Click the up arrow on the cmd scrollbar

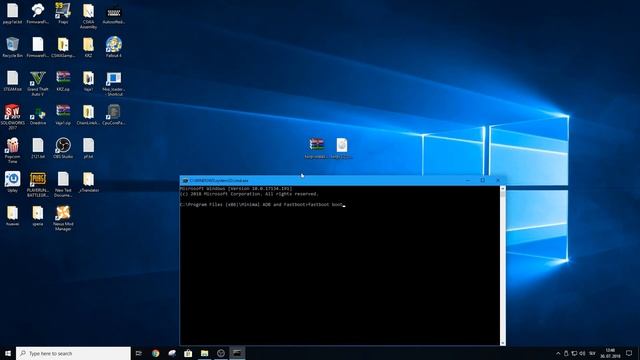(x=503, y=188)
